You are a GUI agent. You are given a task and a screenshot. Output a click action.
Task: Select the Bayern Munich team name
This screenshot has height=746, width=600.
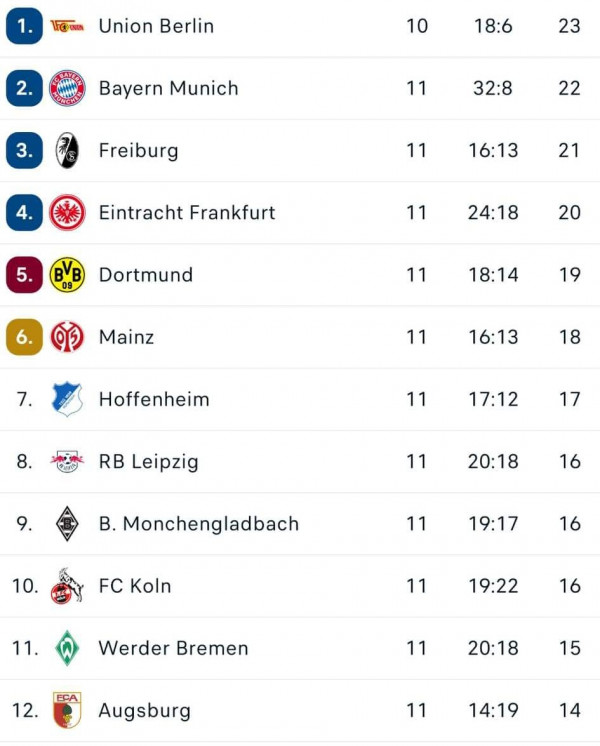click(x=168, y=88)
